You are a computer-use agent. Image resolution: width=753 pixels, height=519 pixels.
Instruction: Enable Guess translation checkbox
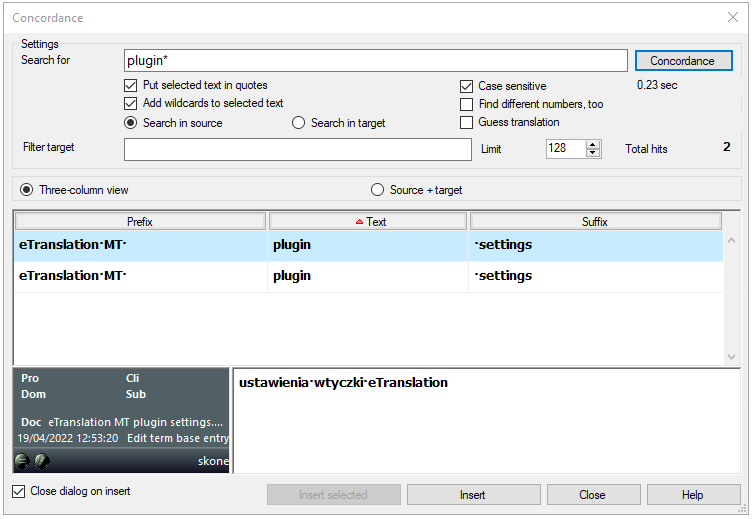click(x=466, y=122)
